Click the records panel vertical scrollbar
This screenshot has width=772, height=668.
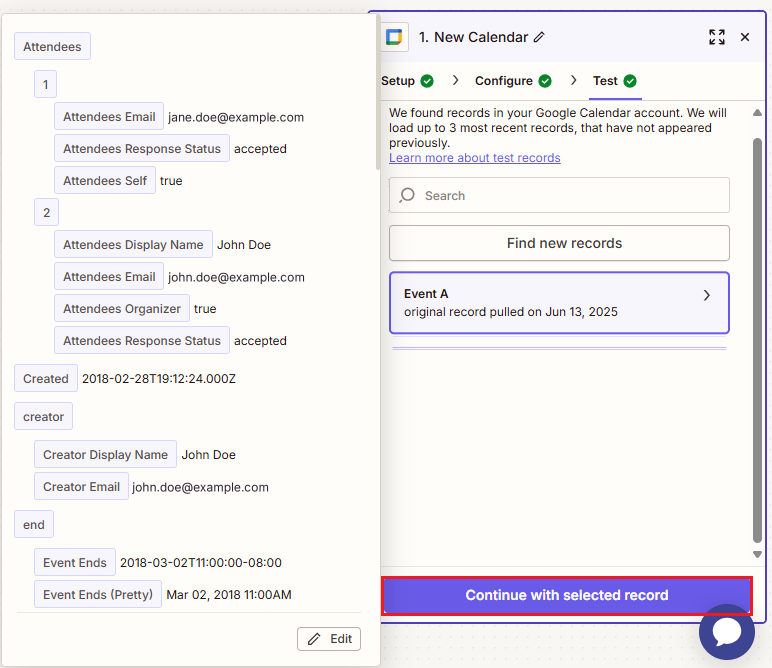pyautogui.click(x=757, y=340)
